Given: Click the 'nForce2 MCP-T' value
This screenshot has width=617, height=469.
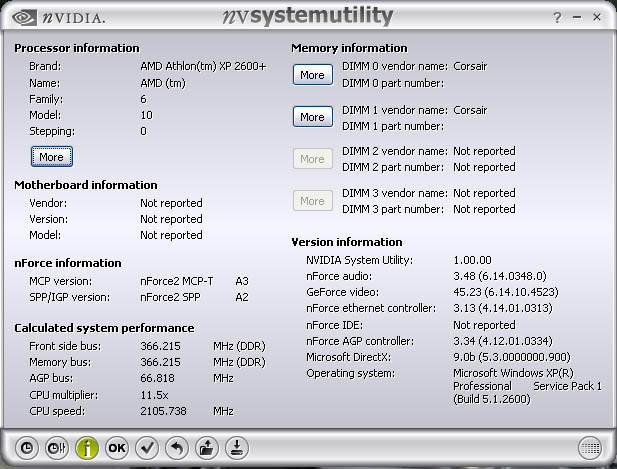Looking at the screenshot, I should pyautogui.click(x=177, y=281).
